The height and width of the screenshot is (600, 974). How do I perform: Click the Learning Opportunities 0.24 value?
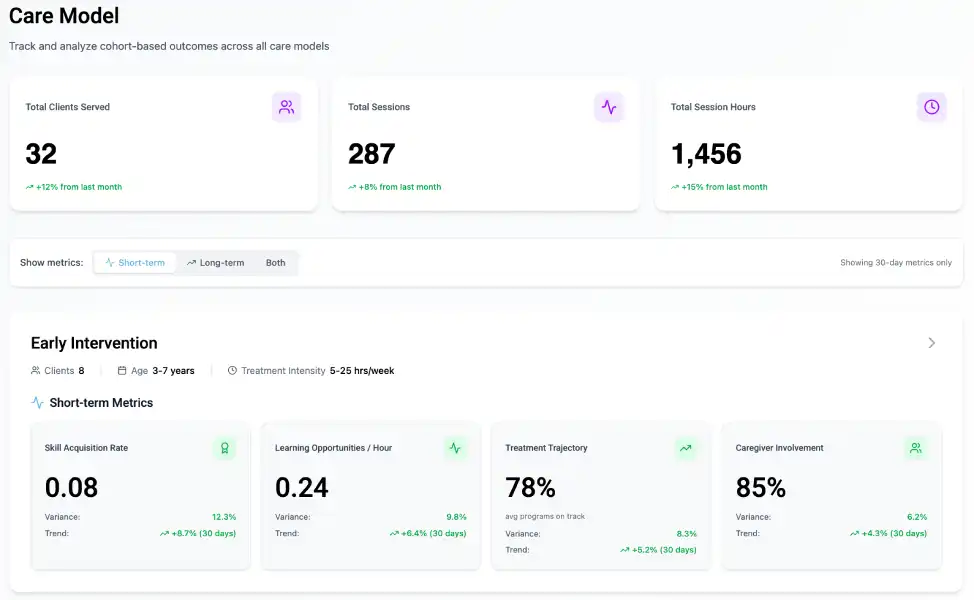[302, 488]
